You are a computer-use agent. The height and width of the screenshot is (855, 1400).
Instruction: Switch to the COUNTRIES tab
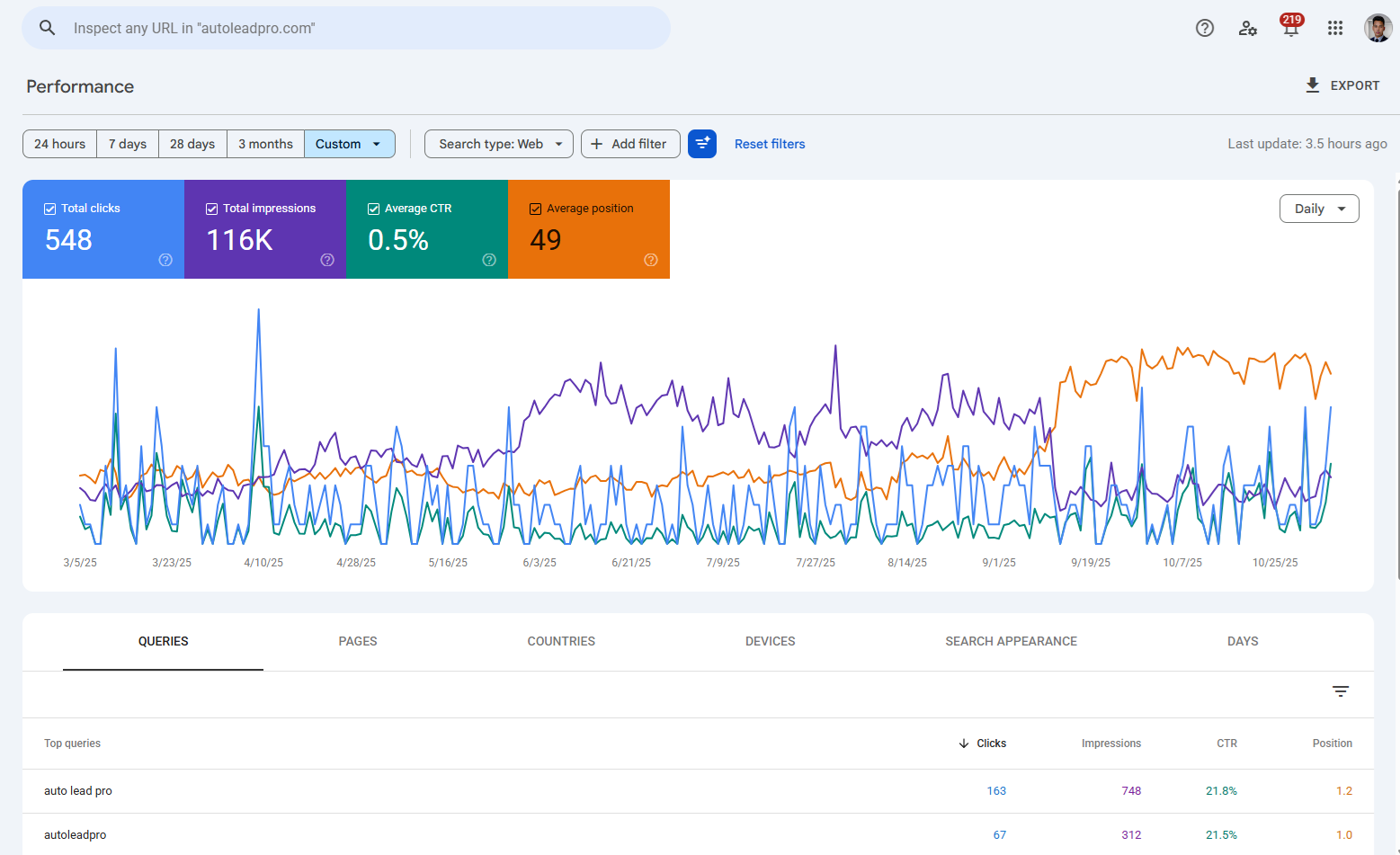(561, 642)
